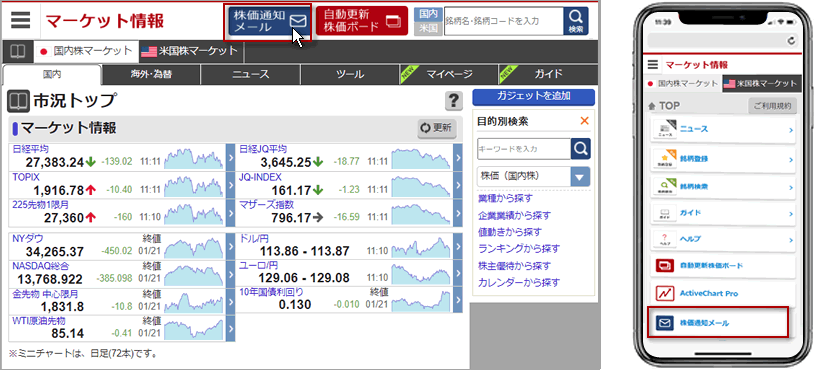Tap the 株価通知メール envelope icon on phone
Screen dimensions: 814x371
(664, 323)
